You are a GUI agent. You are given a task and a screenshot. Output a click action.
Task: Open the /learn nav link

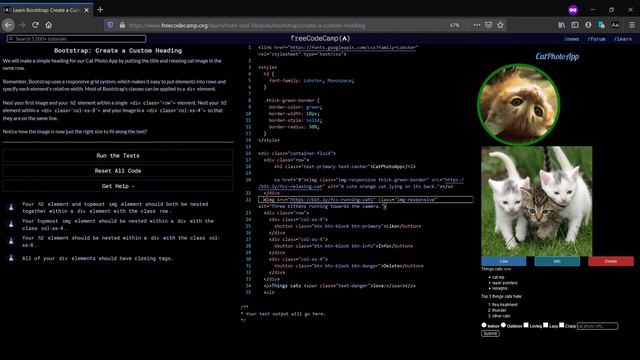(622, 39)
